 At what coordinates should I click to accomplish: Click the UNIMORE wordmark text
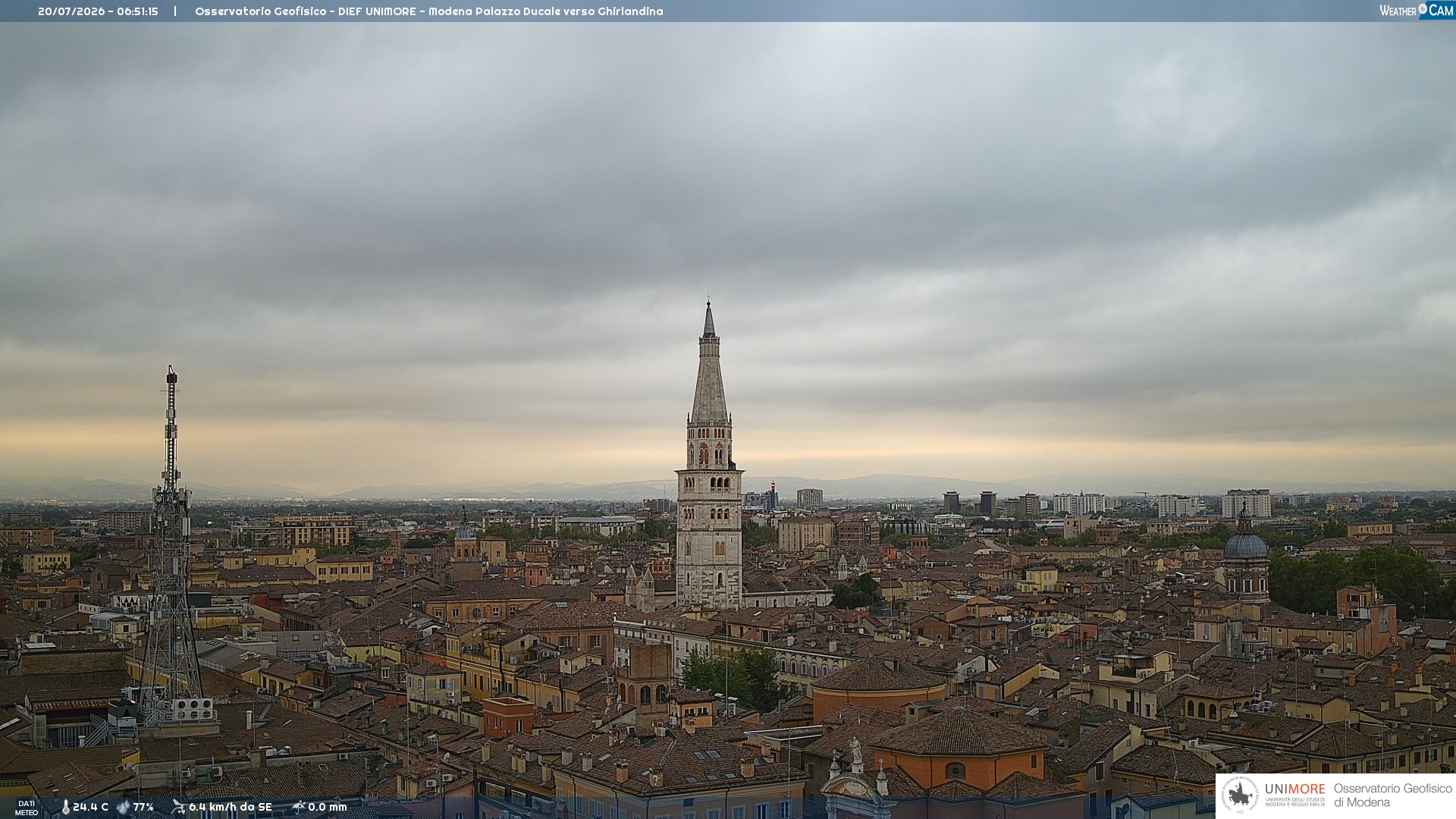tap(1295, 789)
